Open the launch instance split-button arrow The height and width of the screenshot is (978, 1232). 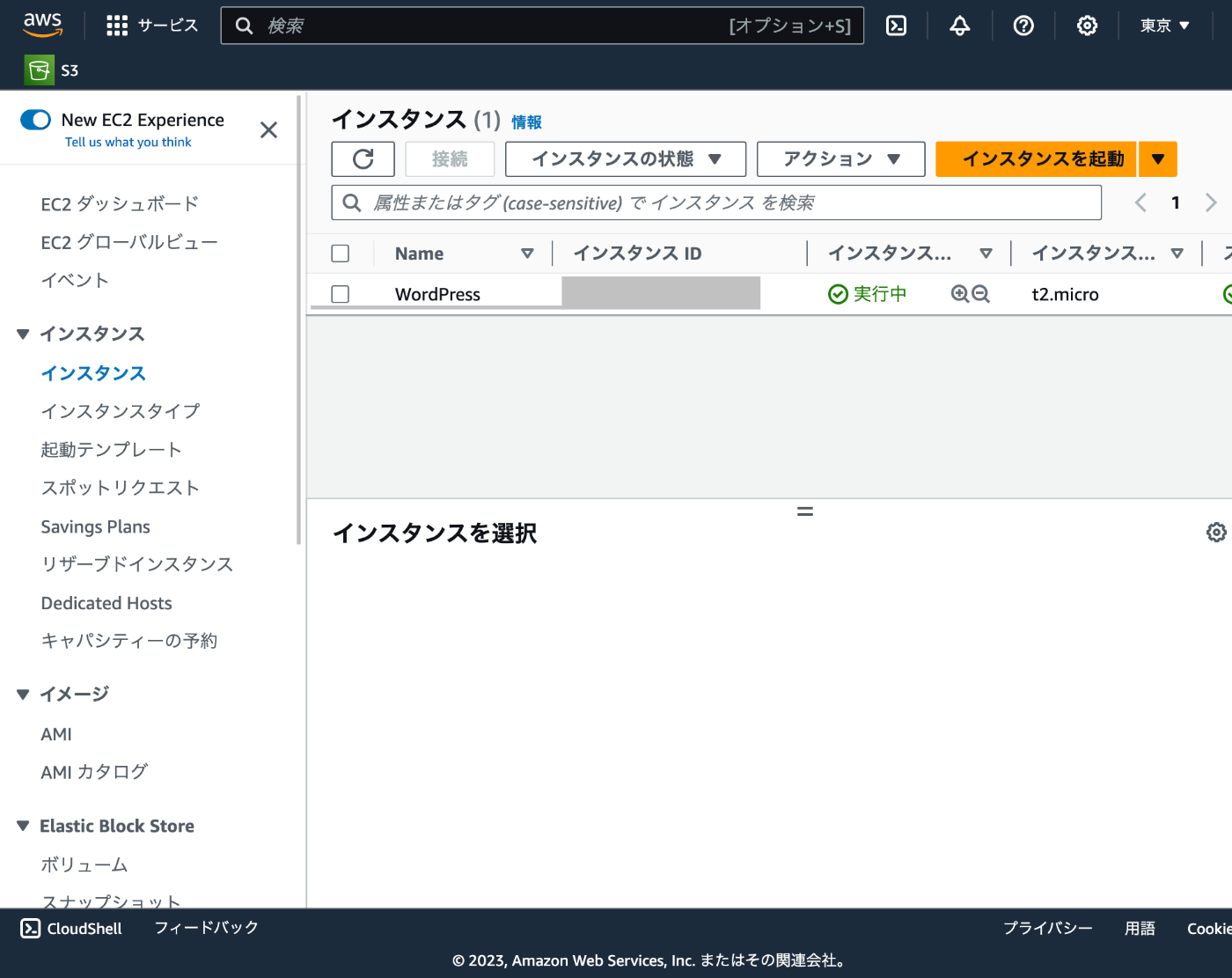[x=1158, y=159]
